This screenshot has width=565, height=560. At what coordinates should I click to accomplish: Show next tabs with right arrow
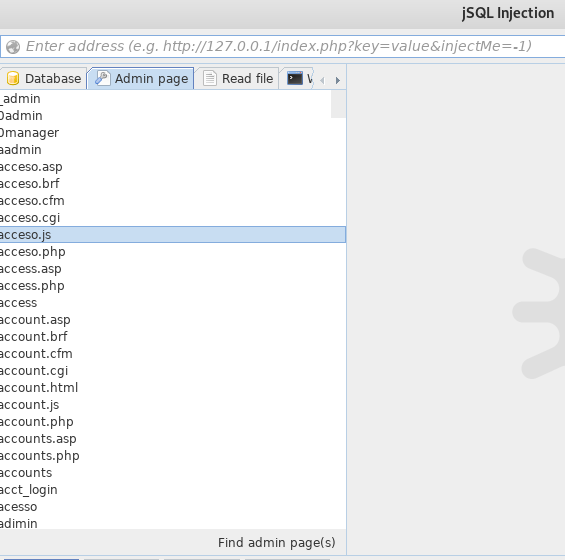[x=338, y=80]
